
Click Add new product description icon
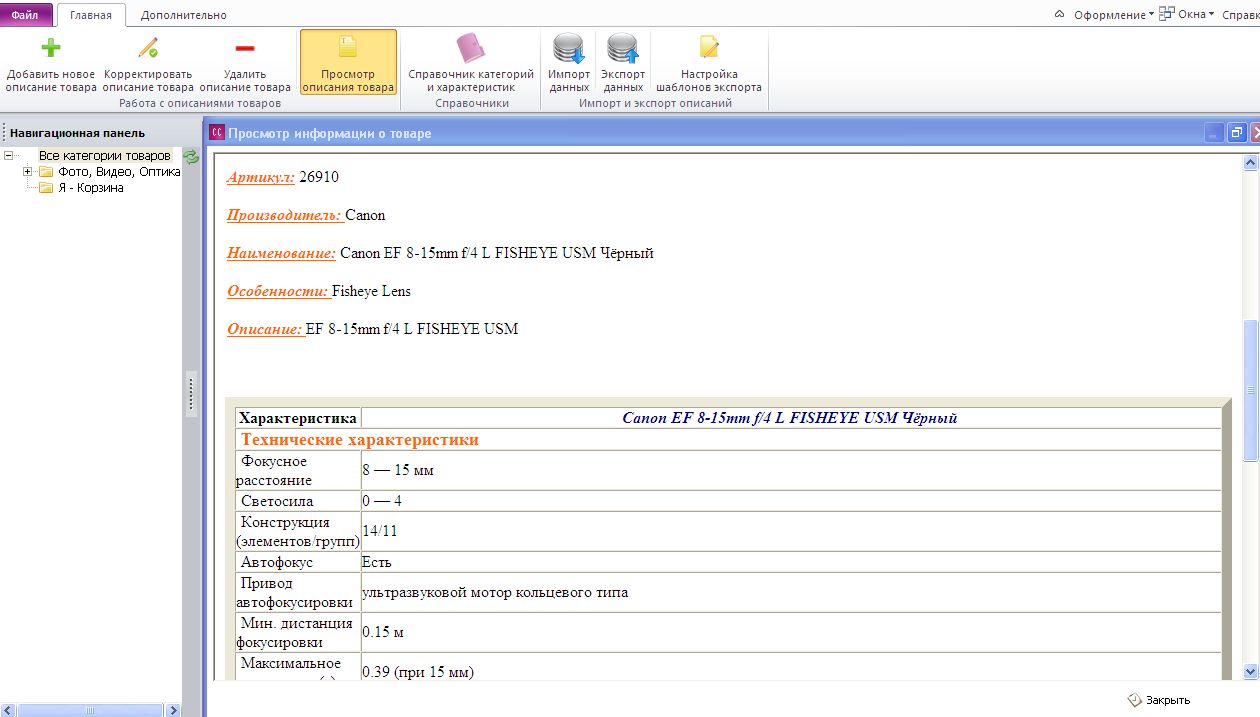[51, 48]
